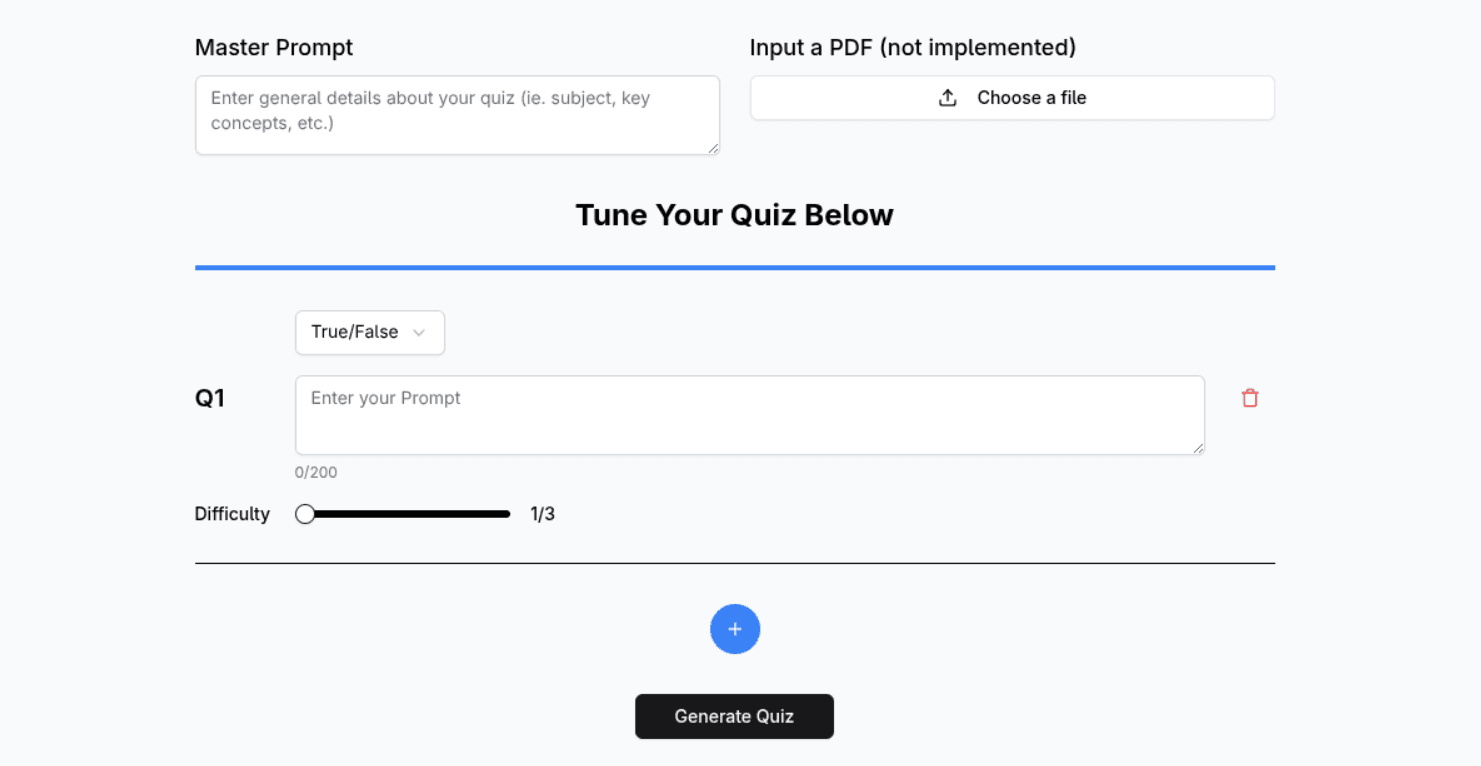The height and width of the screenshot is (766, 1481).
Task: Click the resize grip on Q1 prompt textarea
Action: [1198, 448]
